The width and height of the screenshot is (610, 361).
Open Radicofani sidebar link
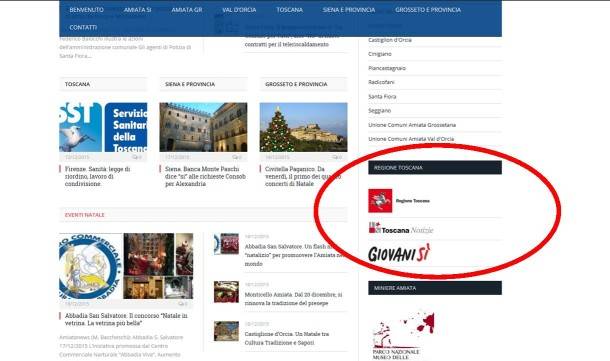click(381, 82)
